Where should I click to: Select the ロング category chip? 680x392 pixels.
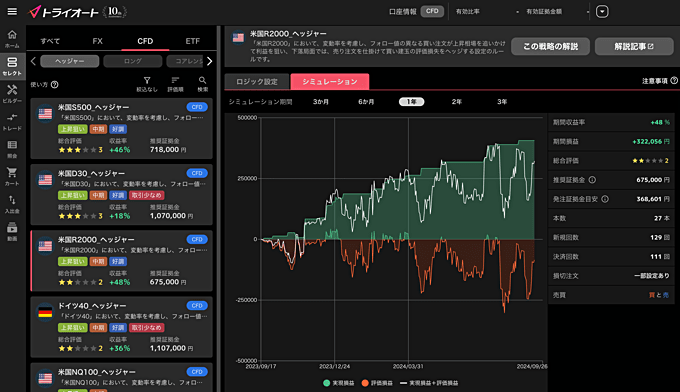(133, 61)
